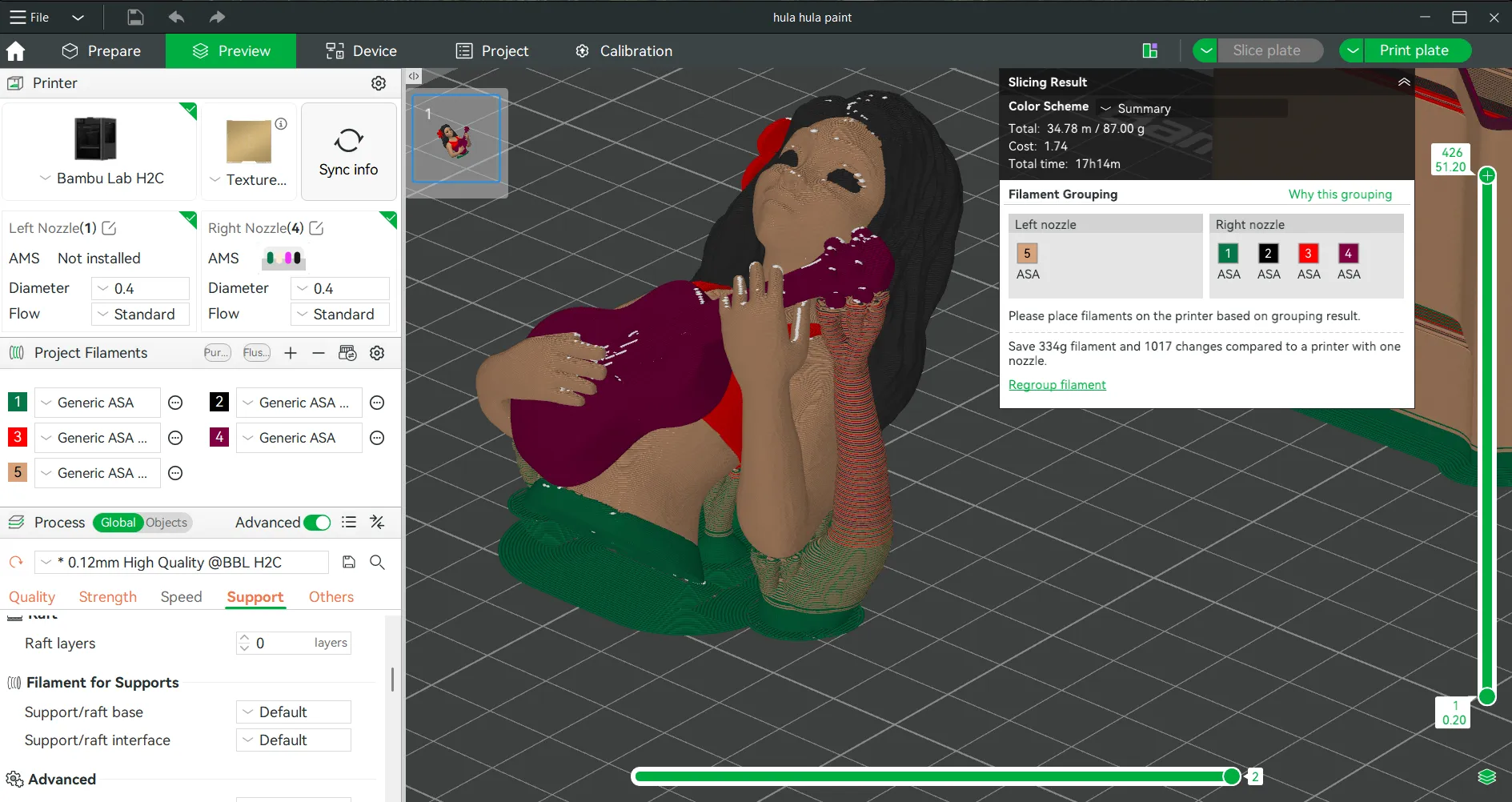The image size is (1512, 802).
Task: Open the process settings list icon
Action: point(349,523)
